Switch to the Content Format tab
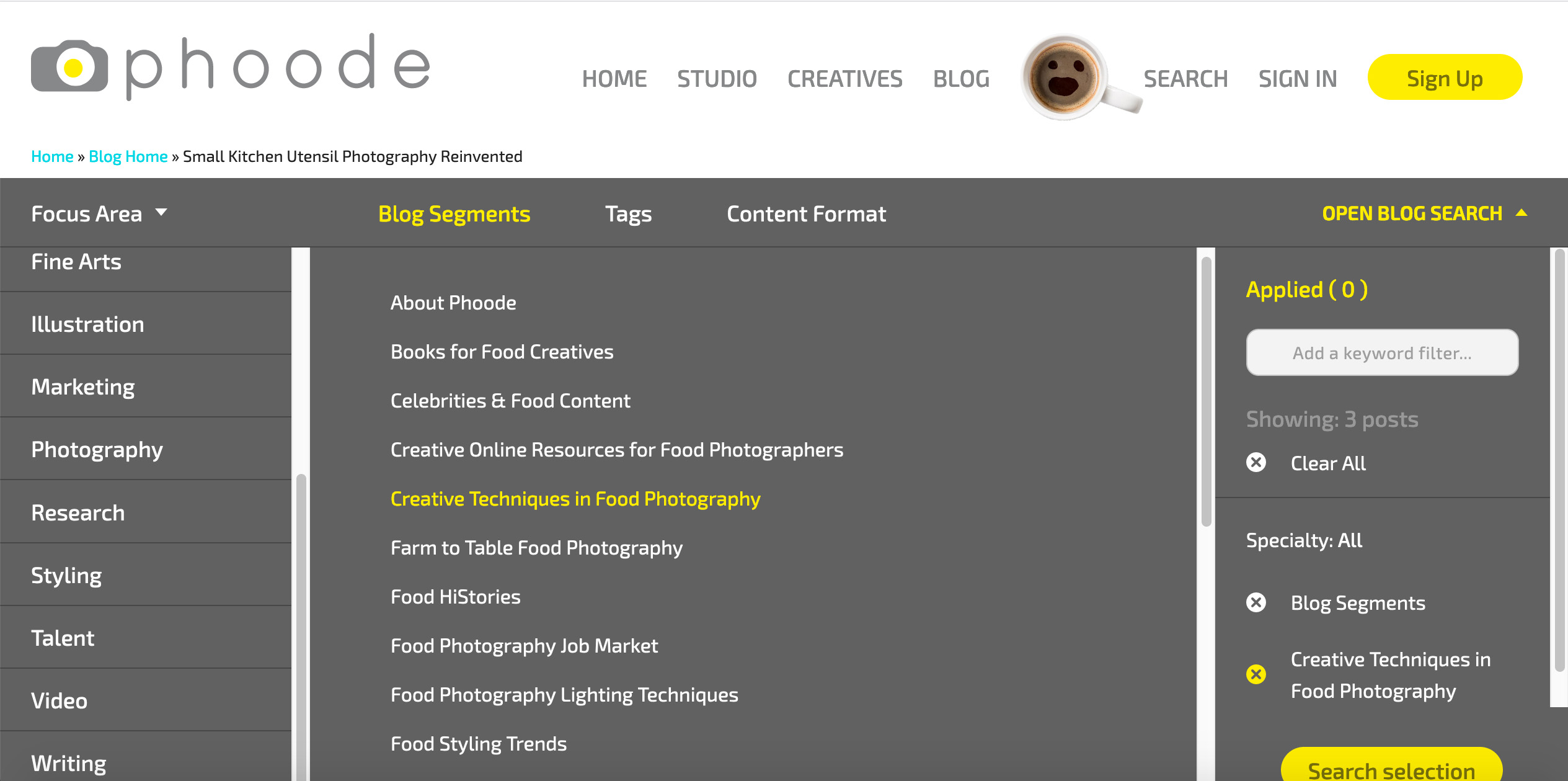The height and width of the screenshot is (781, 1568). click(806, 214)
